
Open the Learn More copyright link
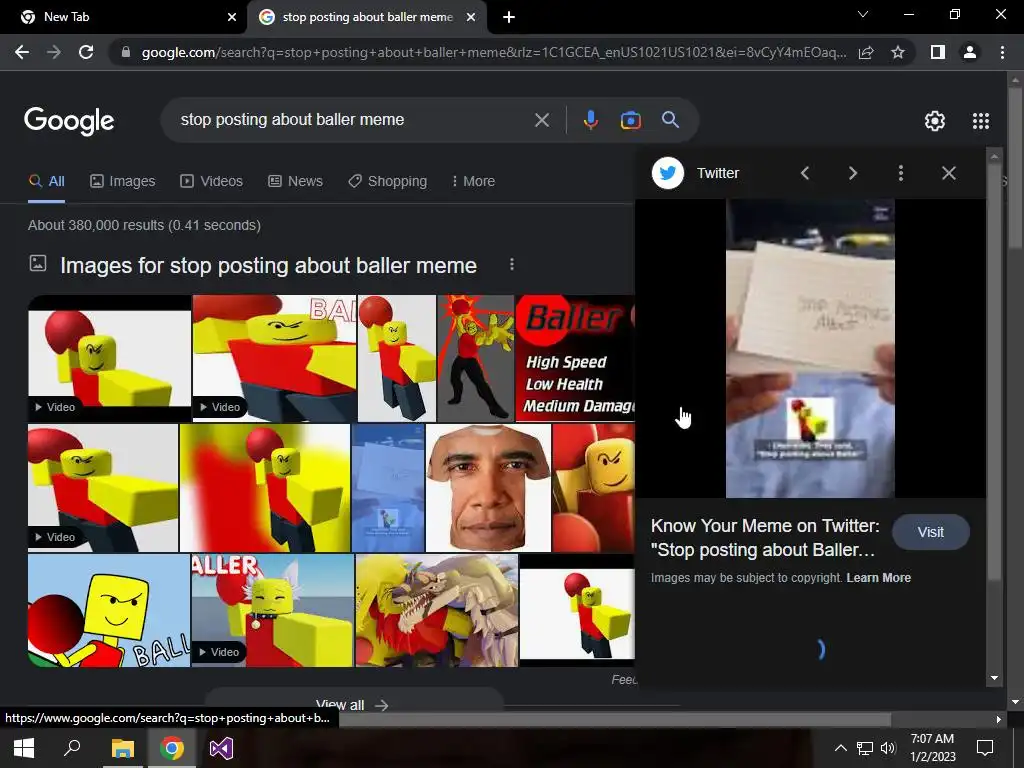(x=878, y=578)
